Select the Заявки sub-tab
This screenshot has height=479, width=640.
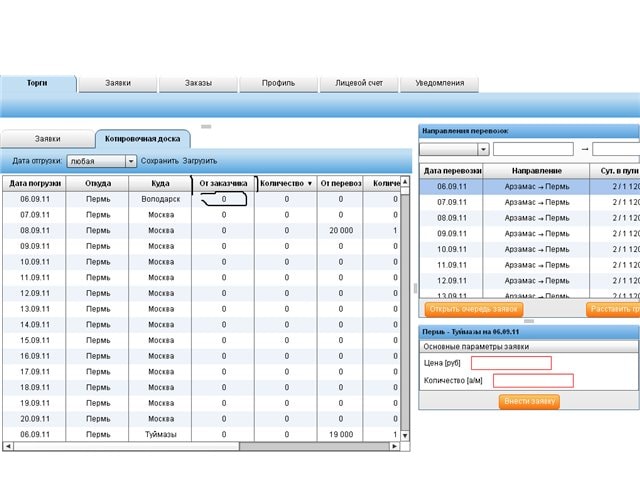coord(47,139)
